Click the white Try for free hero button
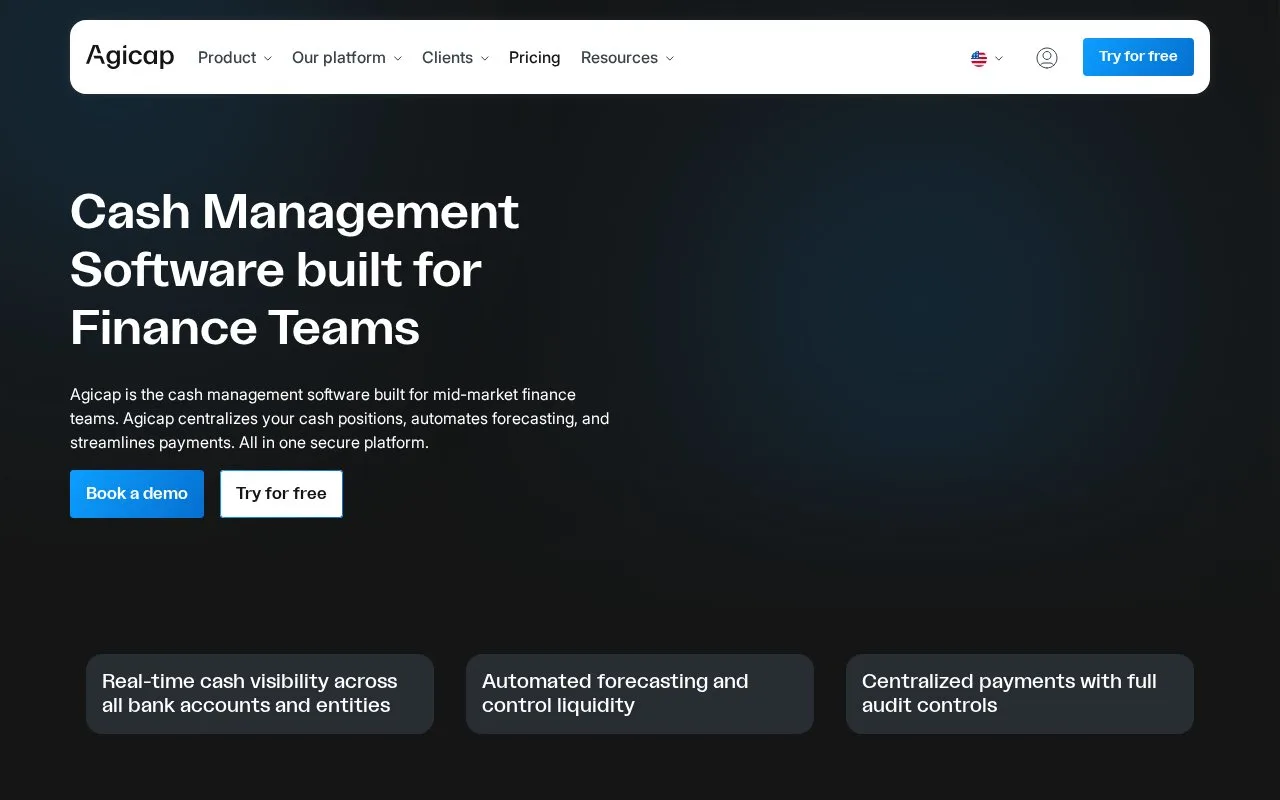The width and height of the screenshot is (1280, 800). (281, 494)
